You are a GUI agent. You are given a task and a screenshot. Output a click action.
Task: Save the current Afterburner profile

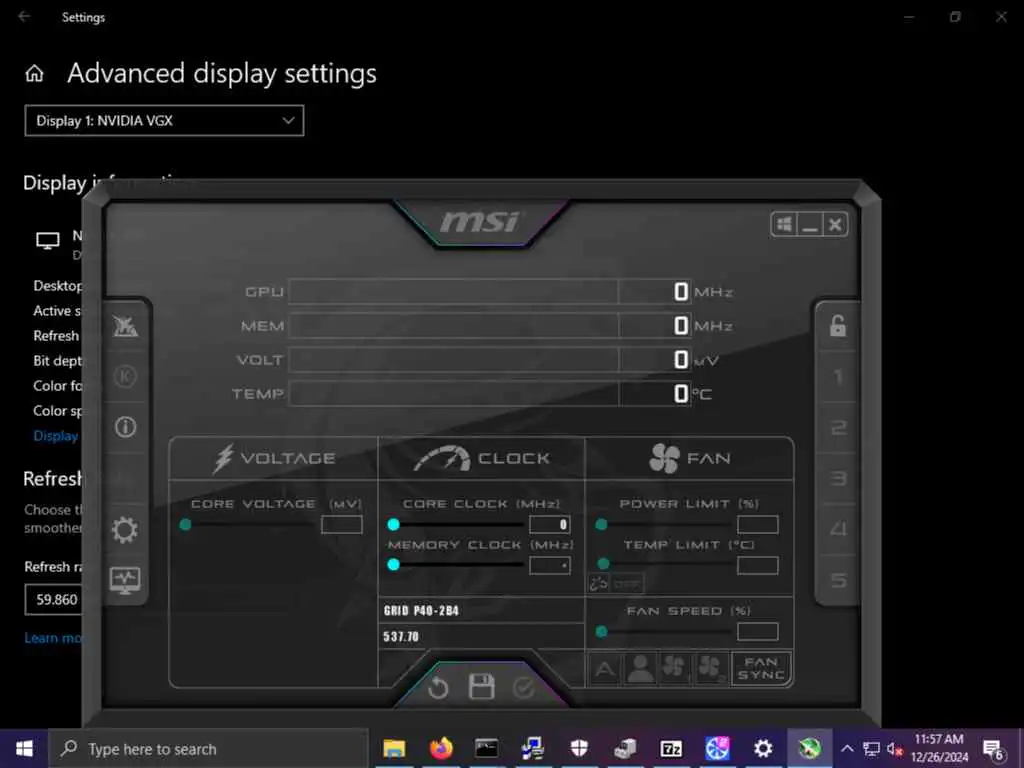481,687
